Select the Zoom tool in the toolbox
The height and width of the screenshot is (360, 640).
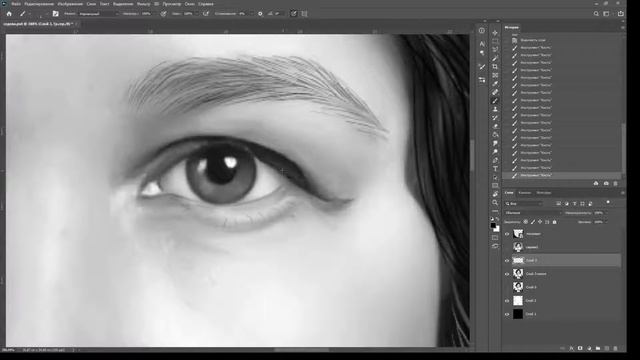tap(495, 203)
